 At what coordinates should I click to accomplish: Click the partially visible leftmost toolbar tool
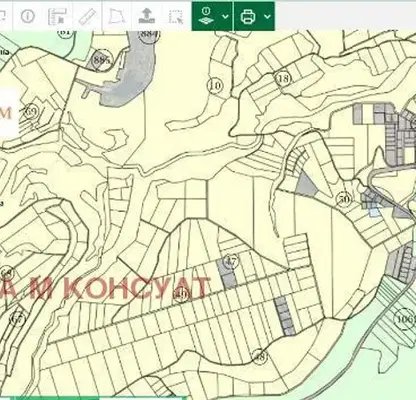pyautogui.click(x=3, y=16)
